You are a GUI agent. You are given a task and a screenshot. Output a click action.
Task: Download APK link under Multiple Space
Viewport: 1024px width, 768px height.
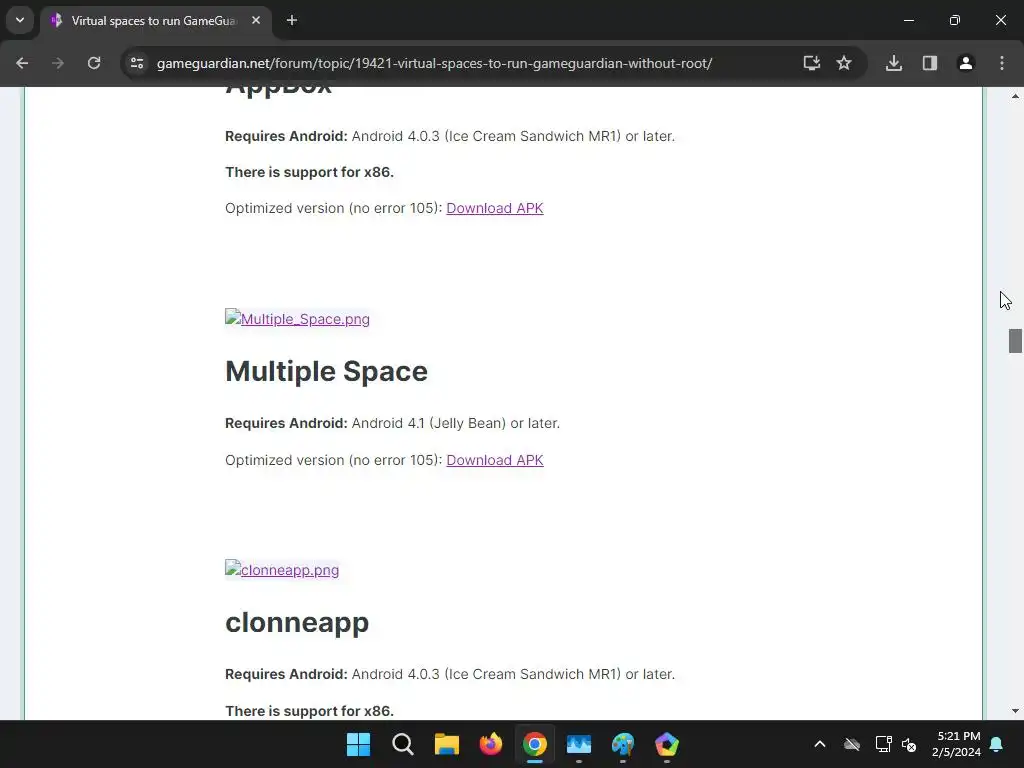(x=494, y=460)
